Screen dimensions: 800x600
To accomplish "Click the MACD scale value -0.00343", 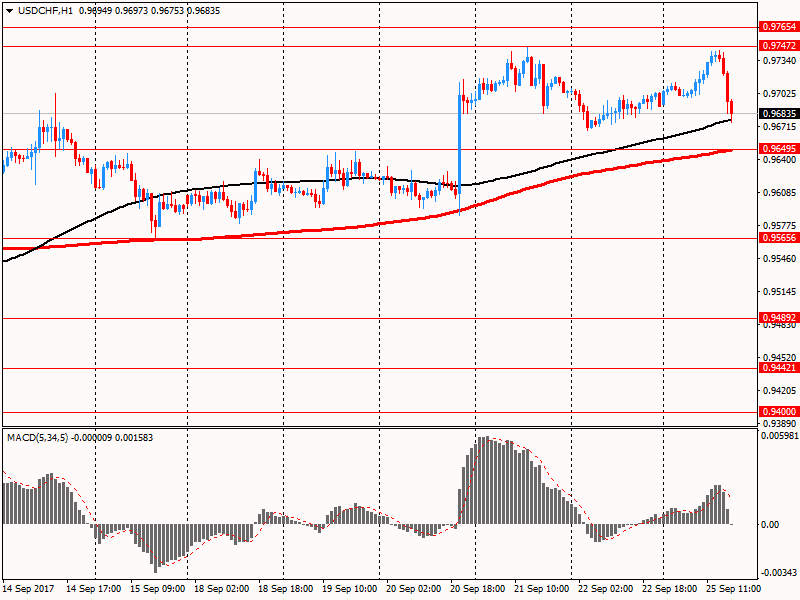I will point(778,573).
